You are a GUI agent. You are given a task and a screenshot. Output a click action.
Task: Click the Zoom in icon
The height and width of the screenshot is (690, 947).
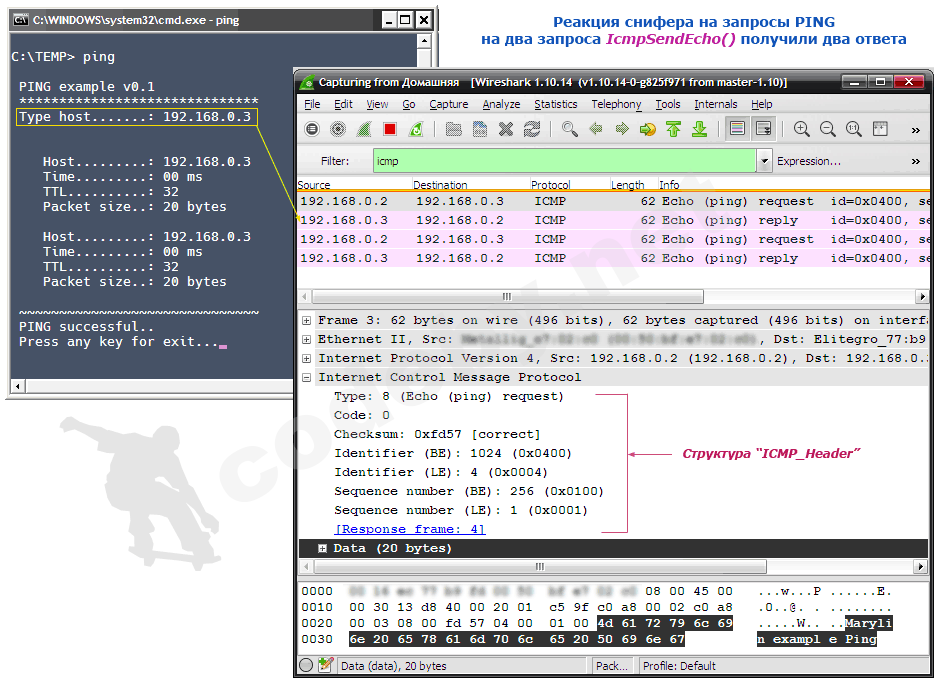pos(801,129)
